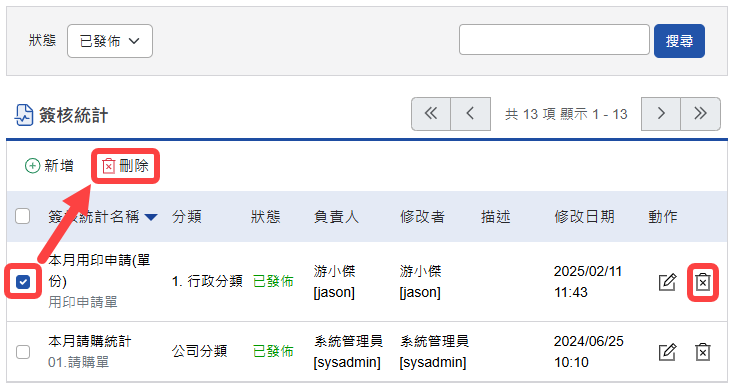Screen dimensions: 735x387
Task: Click the 搜尋 search button
Action: pyautogui.click(x=679, y=41)
